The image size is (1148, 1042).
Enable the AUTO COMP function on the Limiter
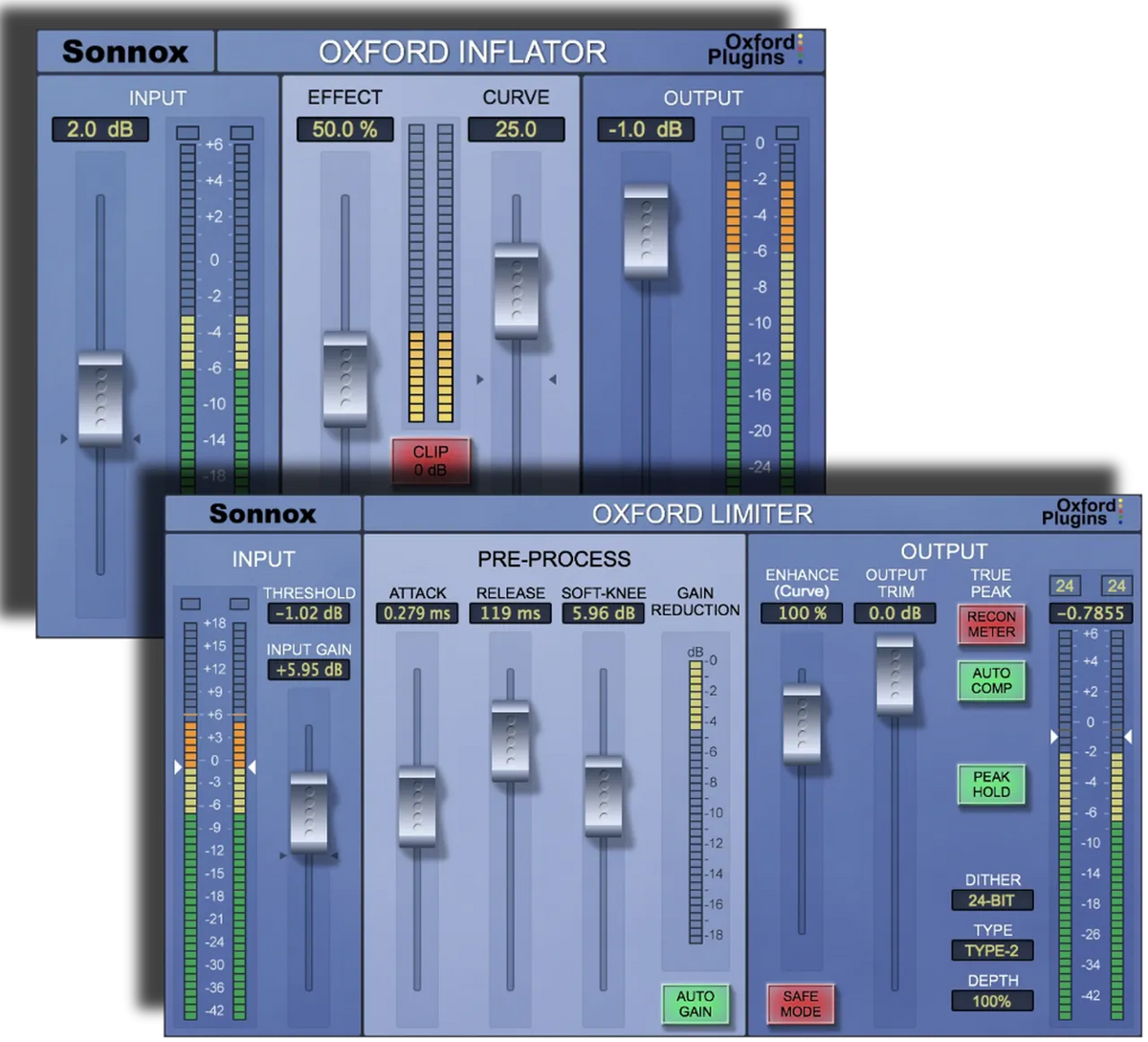coord(992,681)
